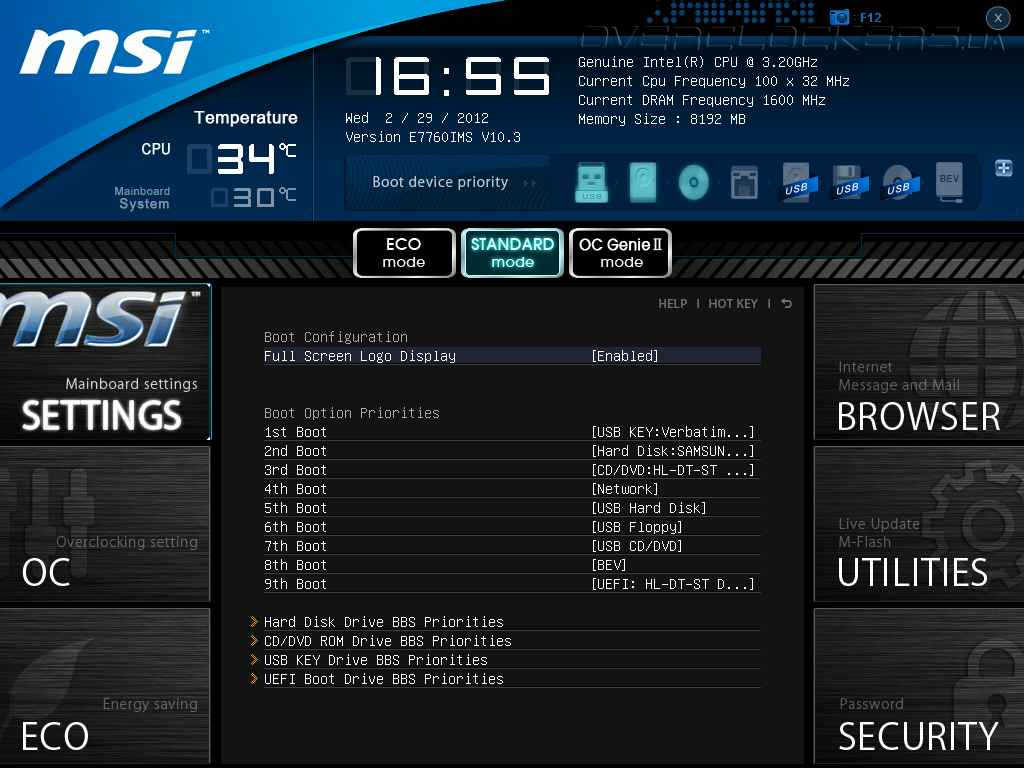Viewport: 1024px width, 768px height.
Task: Click Current DRAM Frequency 1600 MHz text
Action: [x=701, y=100]
